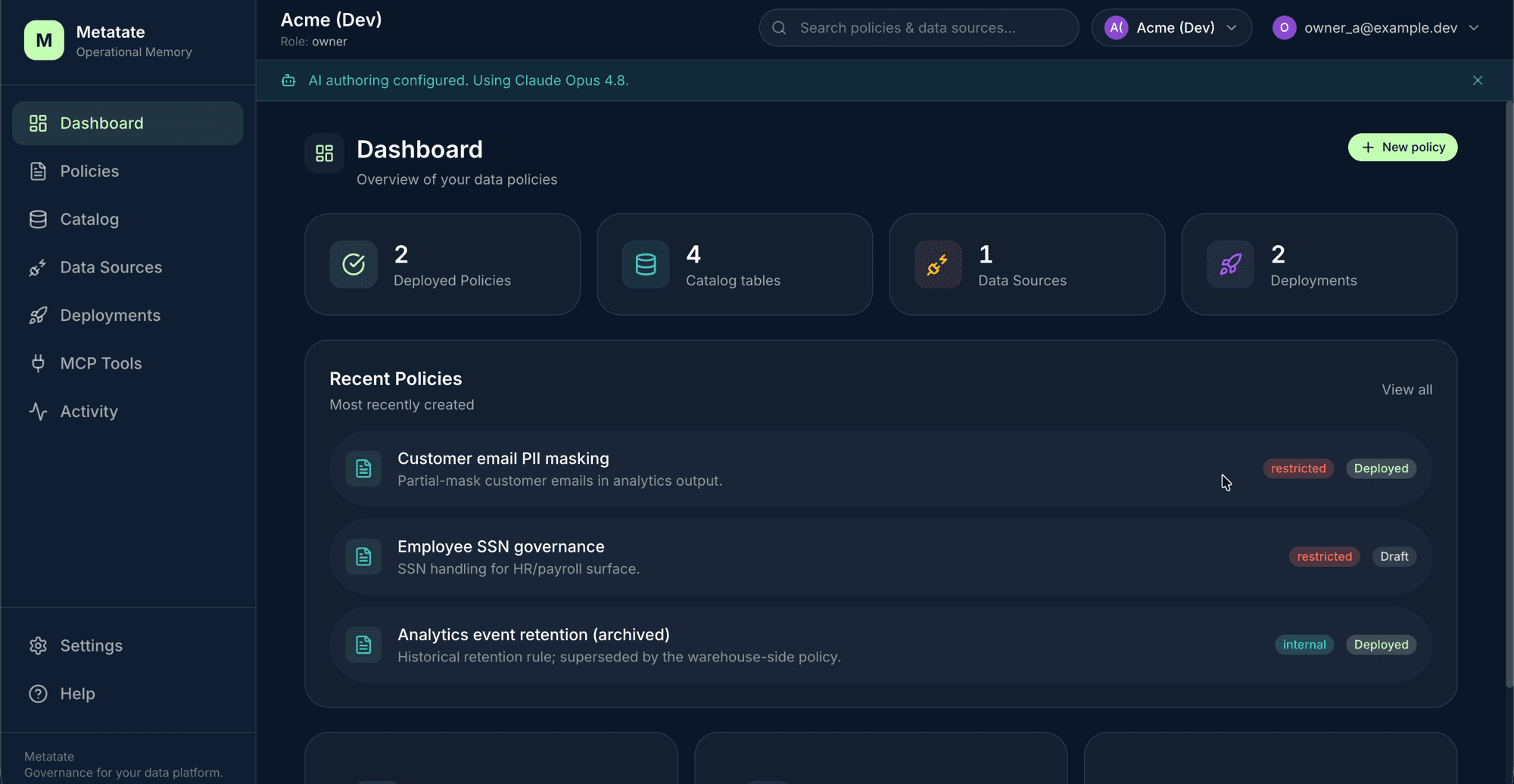The height and width of the screenshot is (784, 1514).
Task: Open Help in the sidebar
Action: point(127,694)
